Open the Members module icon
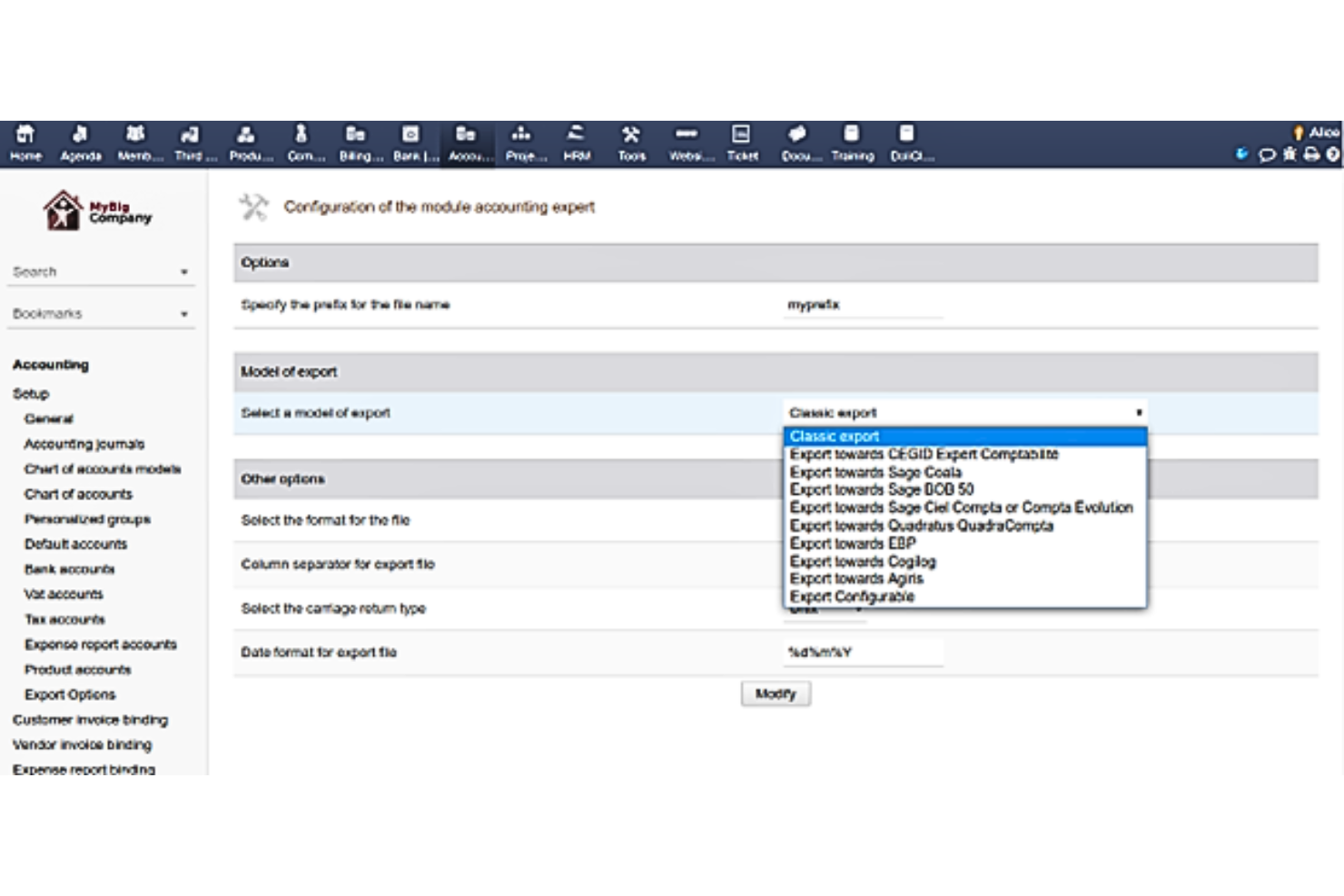The height and width of the screenshot is (896, 1344). (135, 134)
